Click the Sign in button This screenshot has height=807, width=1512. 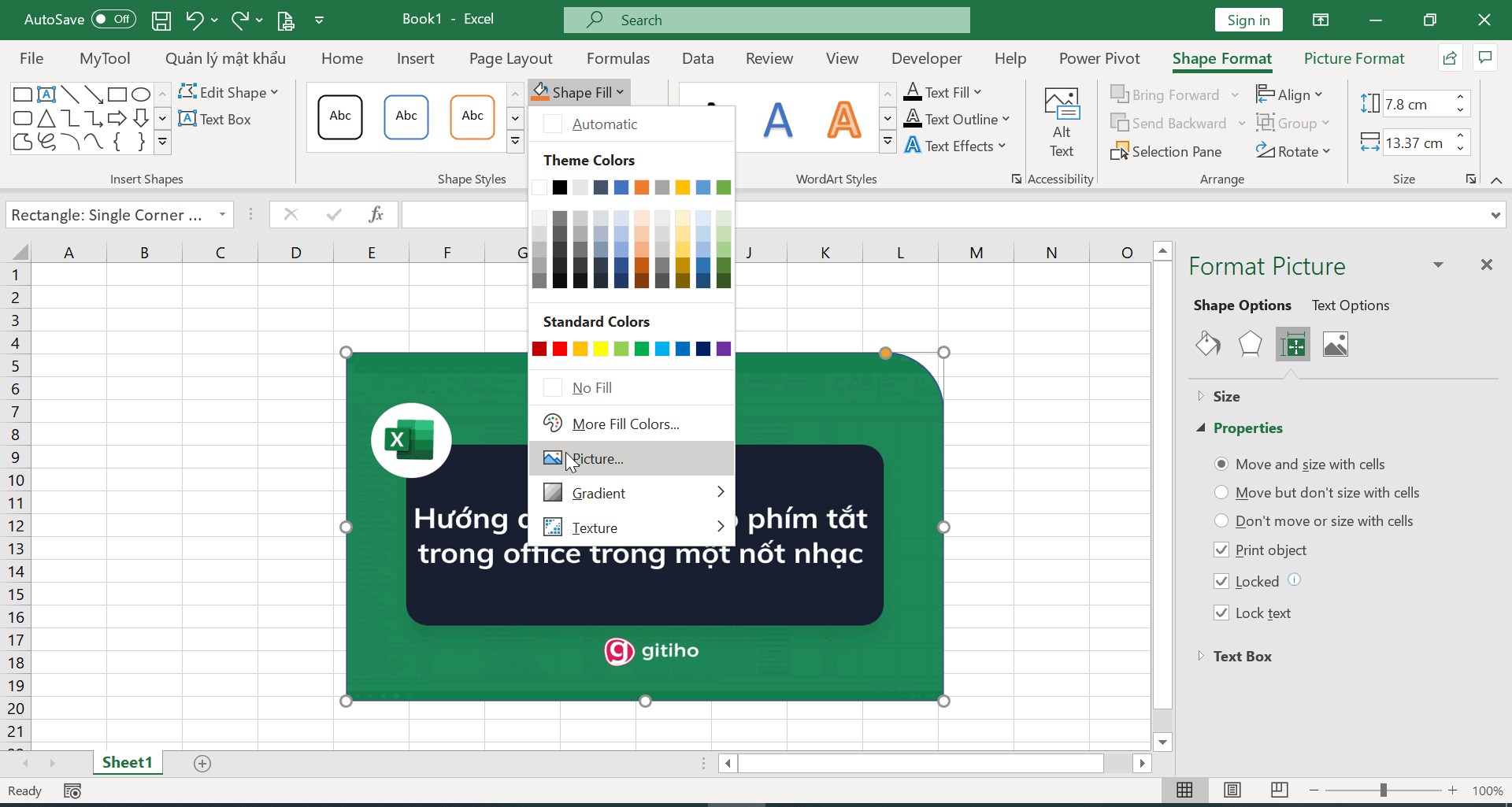[x=1248, y=20]
